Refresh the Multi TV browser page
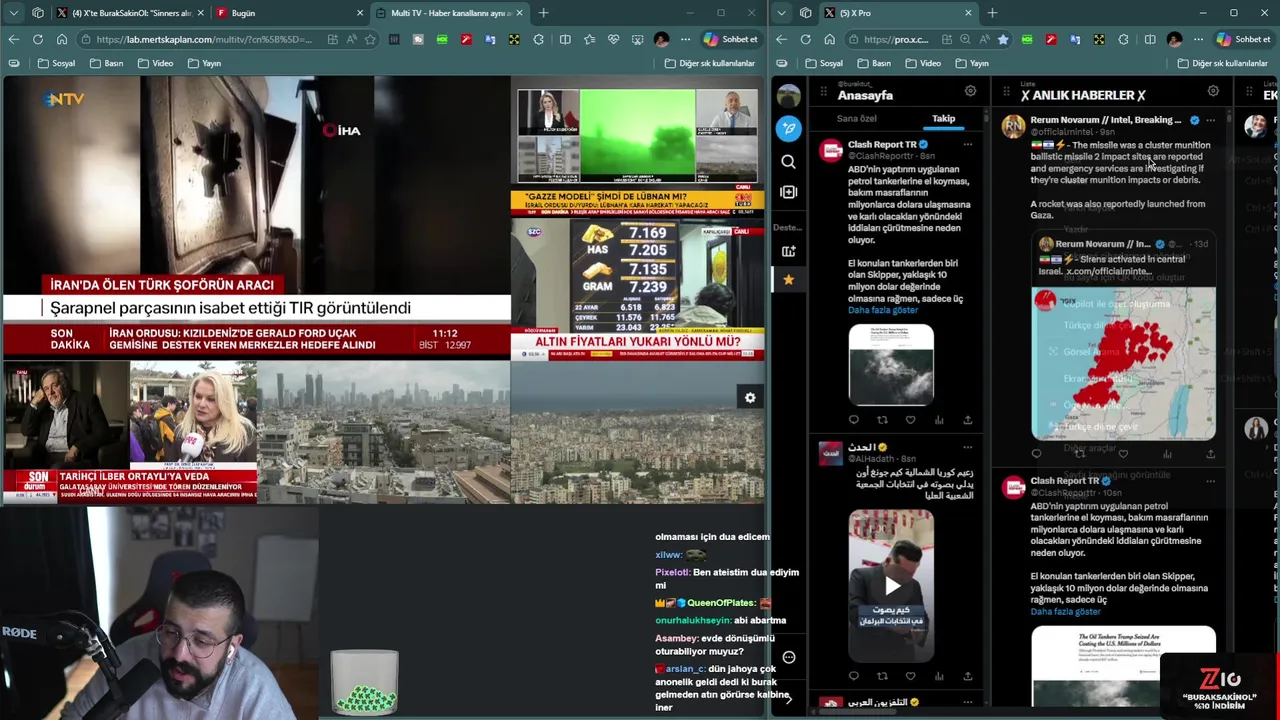Screen dimensions: 1280x720 coord(38,39)
